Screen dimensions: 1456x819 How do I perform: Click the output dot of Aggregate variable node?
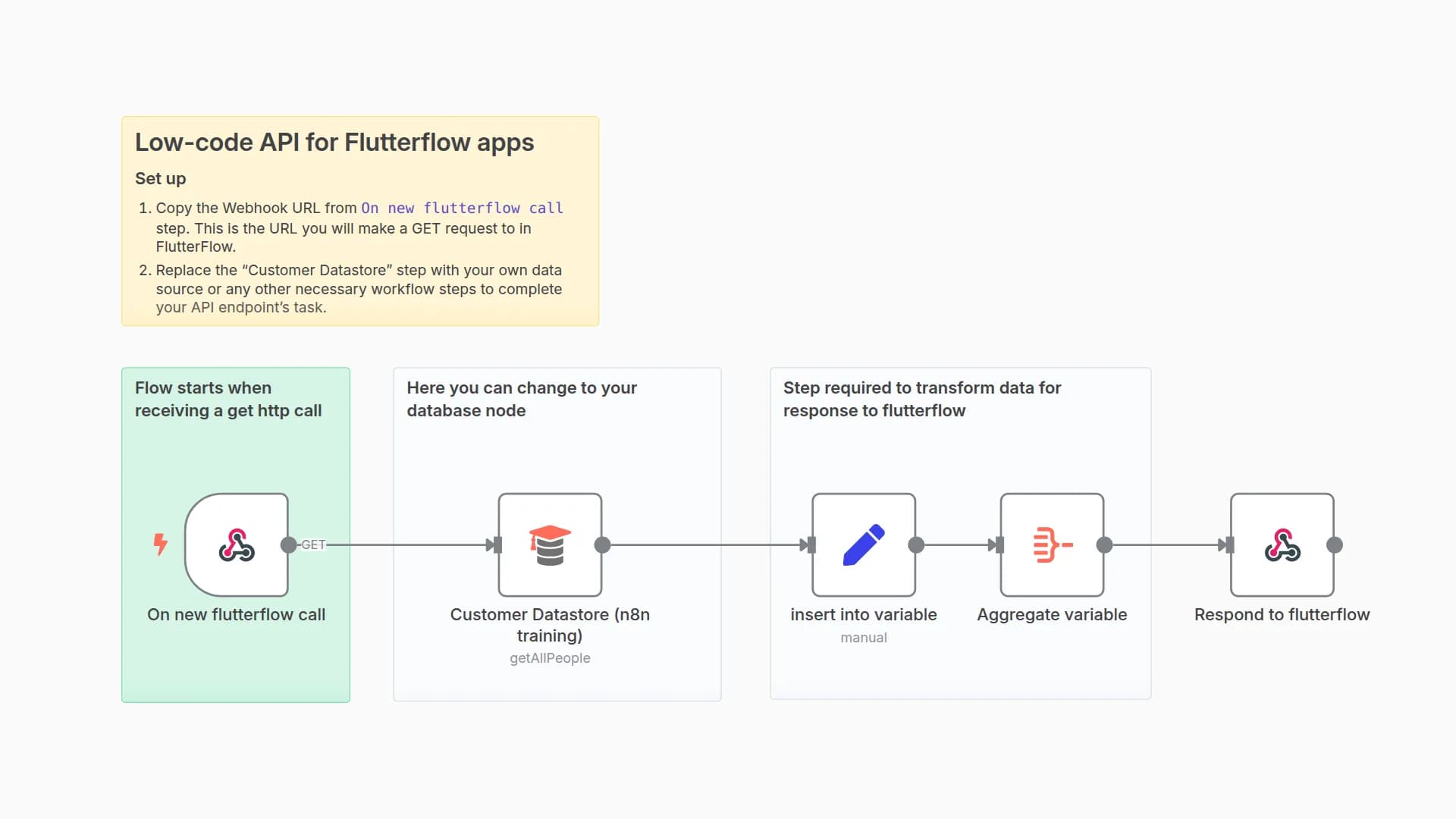tap(1106, 544)
